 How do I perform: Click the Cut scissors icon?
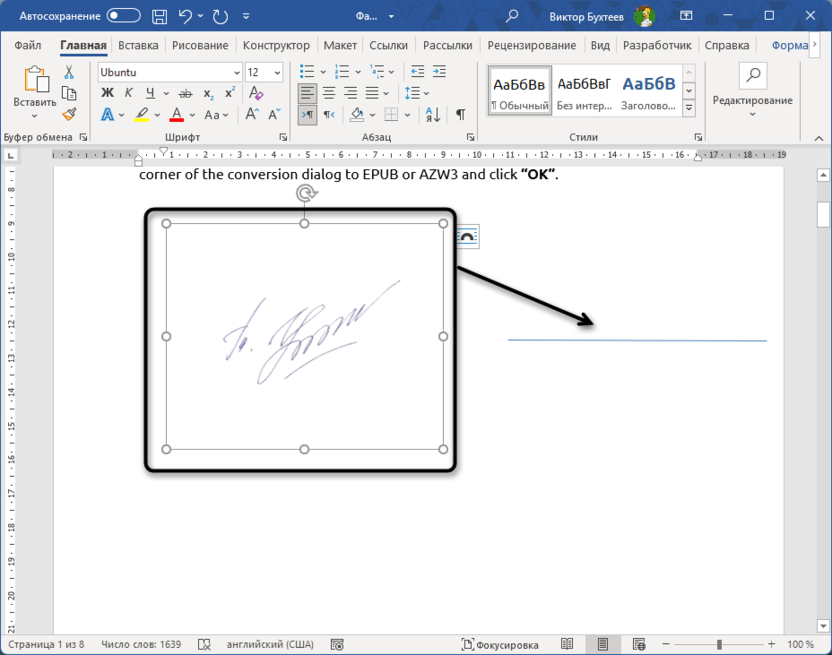click(69, 72)
